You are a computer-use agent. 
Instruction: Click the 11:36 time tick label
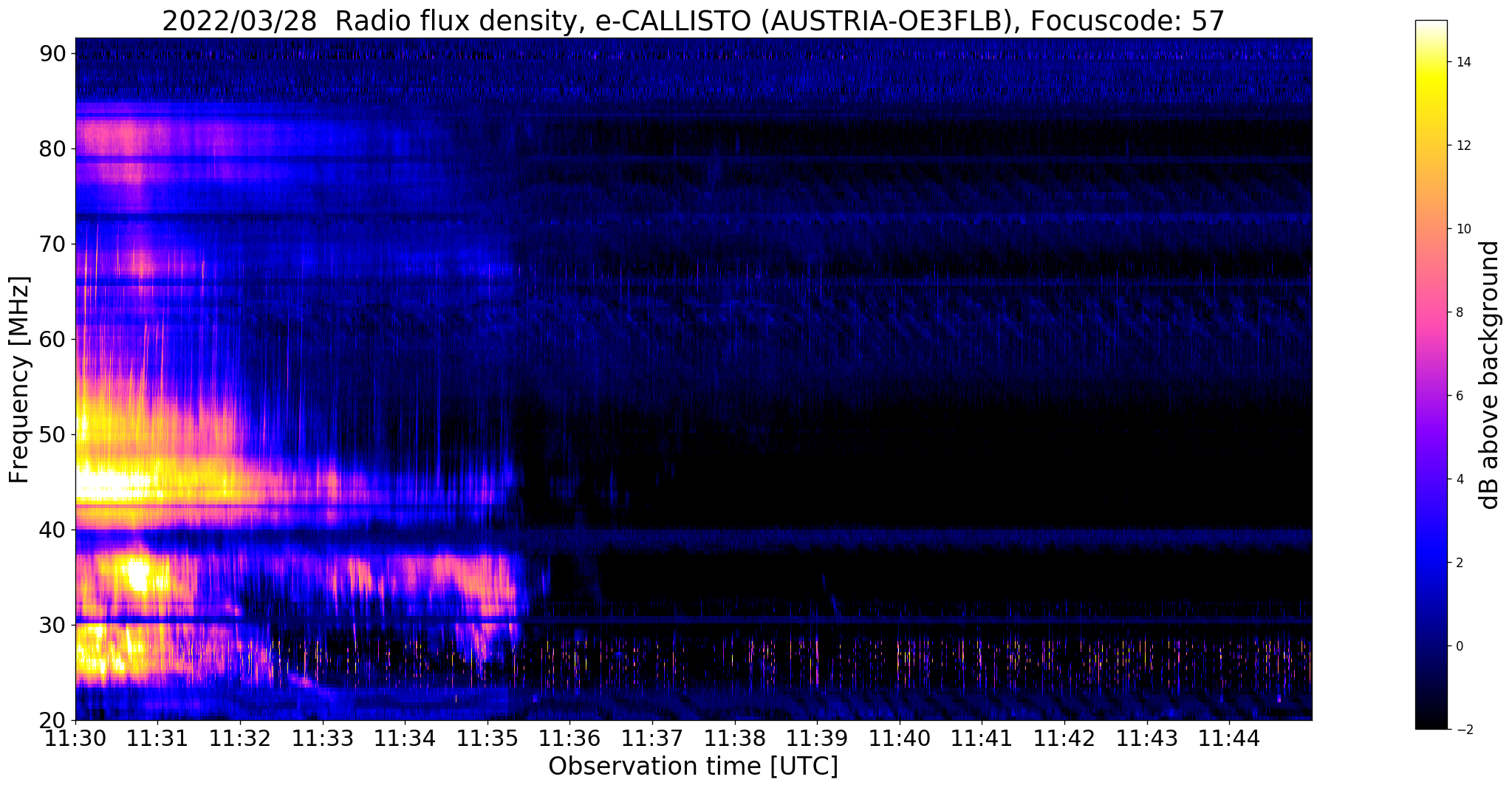[x=569, y=739]
